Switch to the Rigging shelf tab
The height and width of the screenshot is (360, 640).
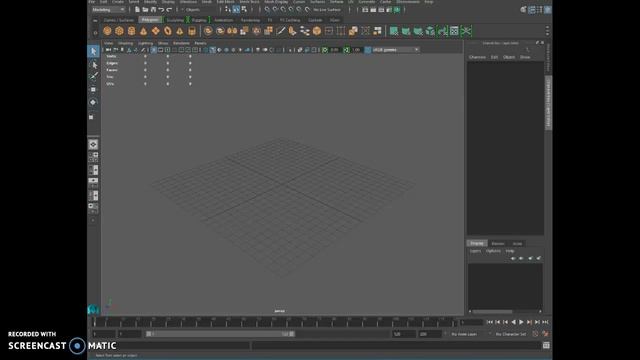coord(199,20)
